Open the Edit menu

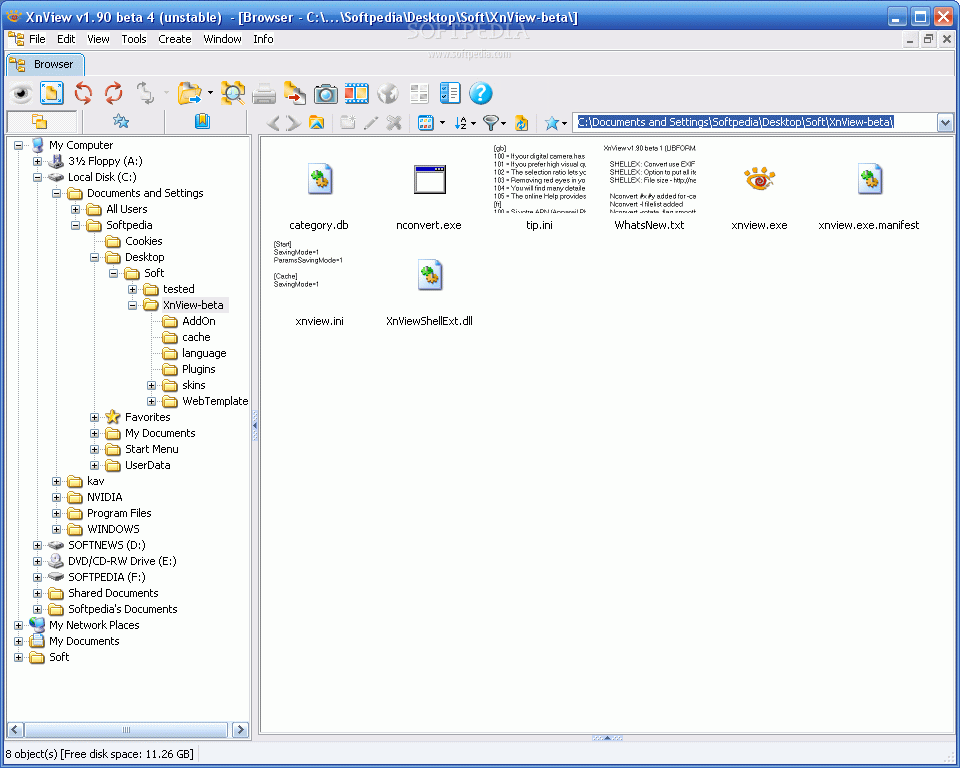(x=66, y=39)
